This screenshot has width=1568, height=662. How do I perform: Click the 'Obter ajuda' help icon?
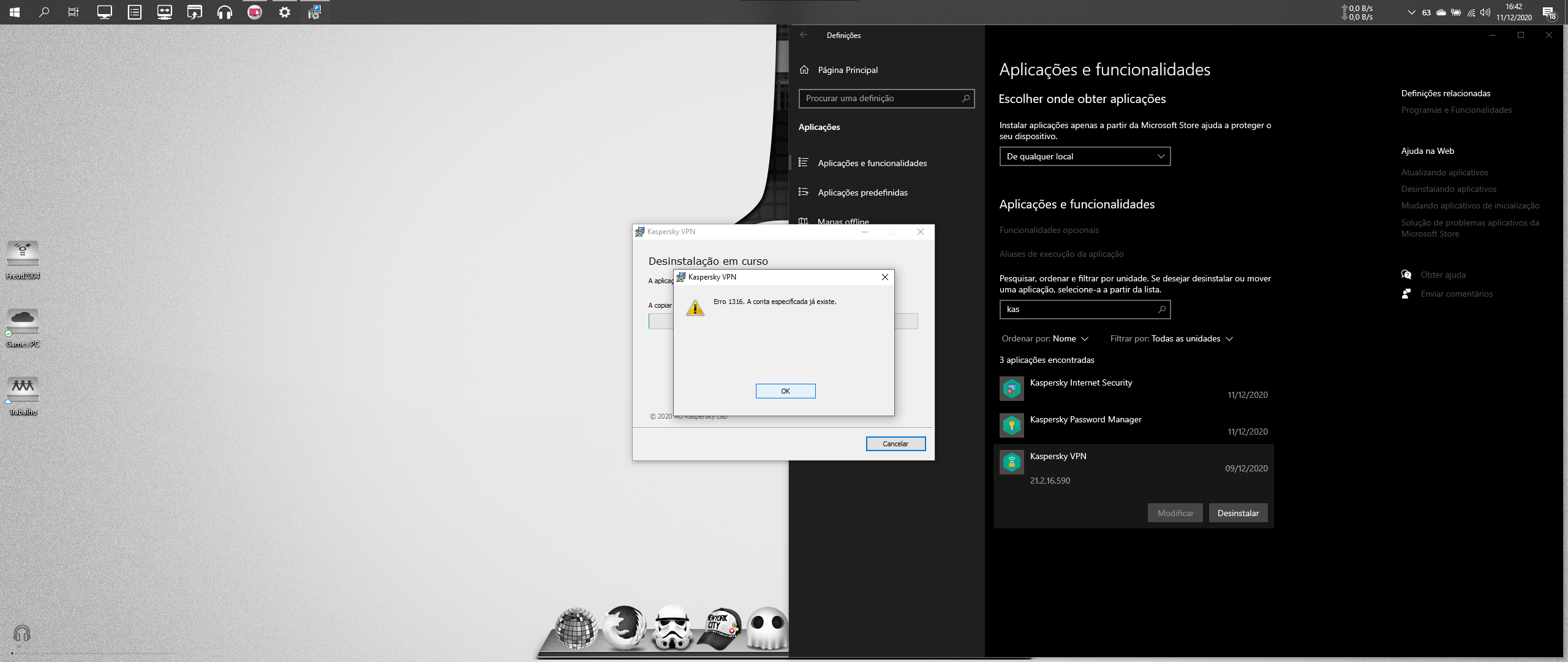click(1406, 275)
